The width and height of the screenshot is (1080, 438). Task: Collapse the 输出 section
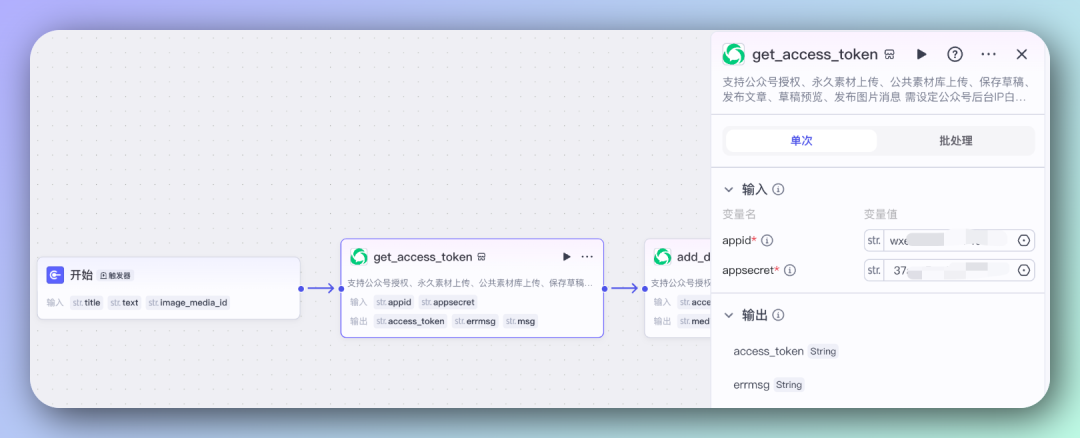(x=729, y=315)
